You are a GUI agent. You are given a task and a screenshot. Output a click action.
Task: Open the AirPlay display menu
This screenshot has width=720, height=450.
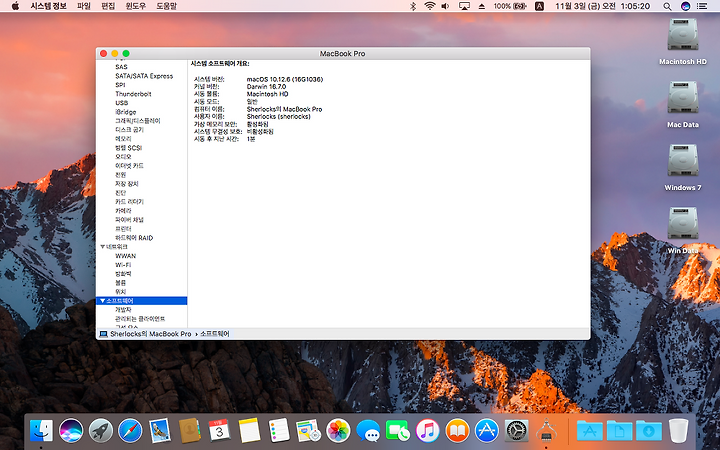click(464, 6)
